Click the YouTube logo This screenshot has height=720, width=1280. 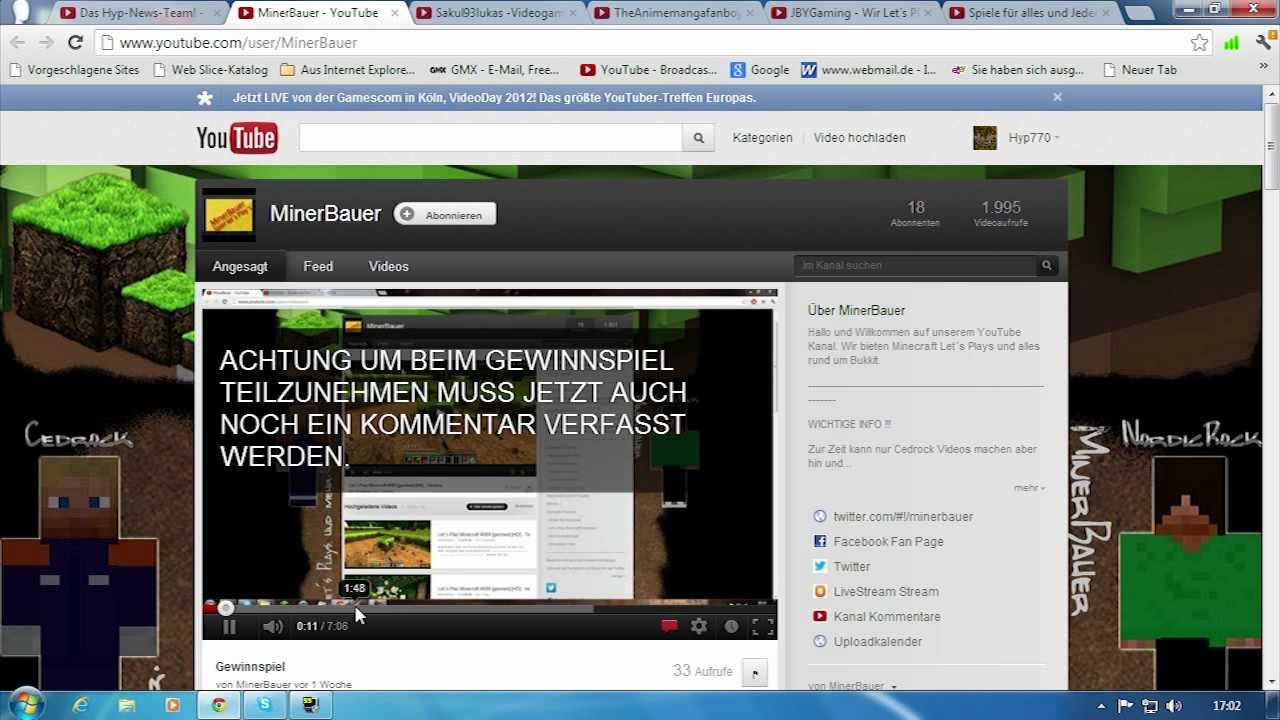point(237,138)
